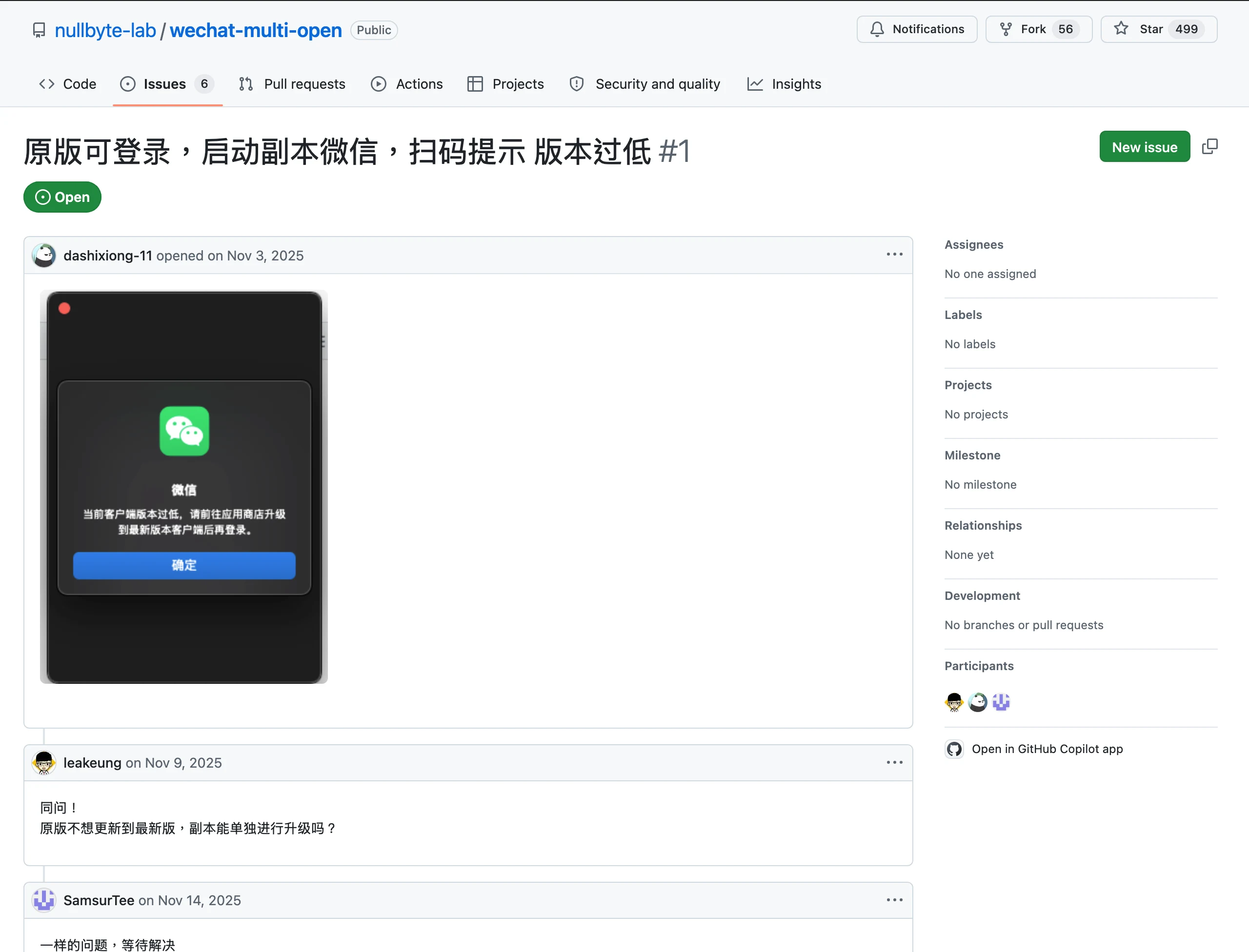Open the Pull requests tab
Image resolution: width=1249 pixels, height=952 pixels.
[293, 84]
